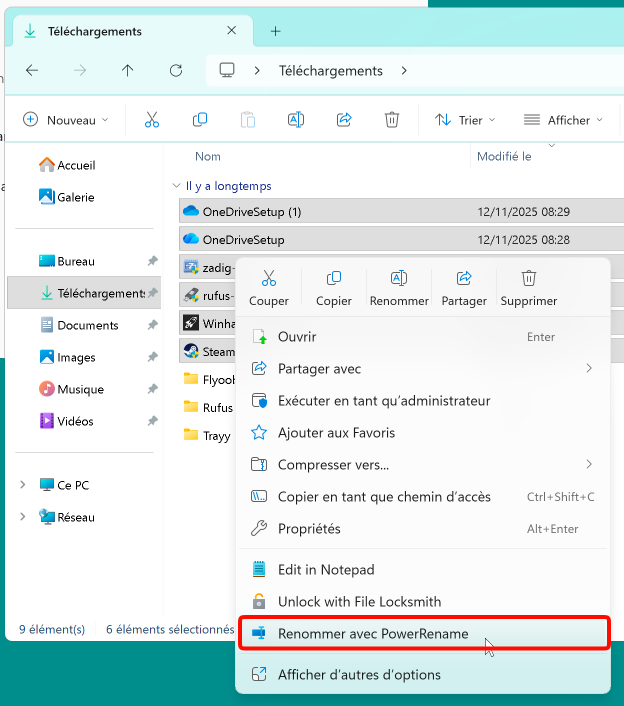Go up one folder with the up arrow
Image resolution: width=624 pixels, height=706 pixels.
pos(127,71)
